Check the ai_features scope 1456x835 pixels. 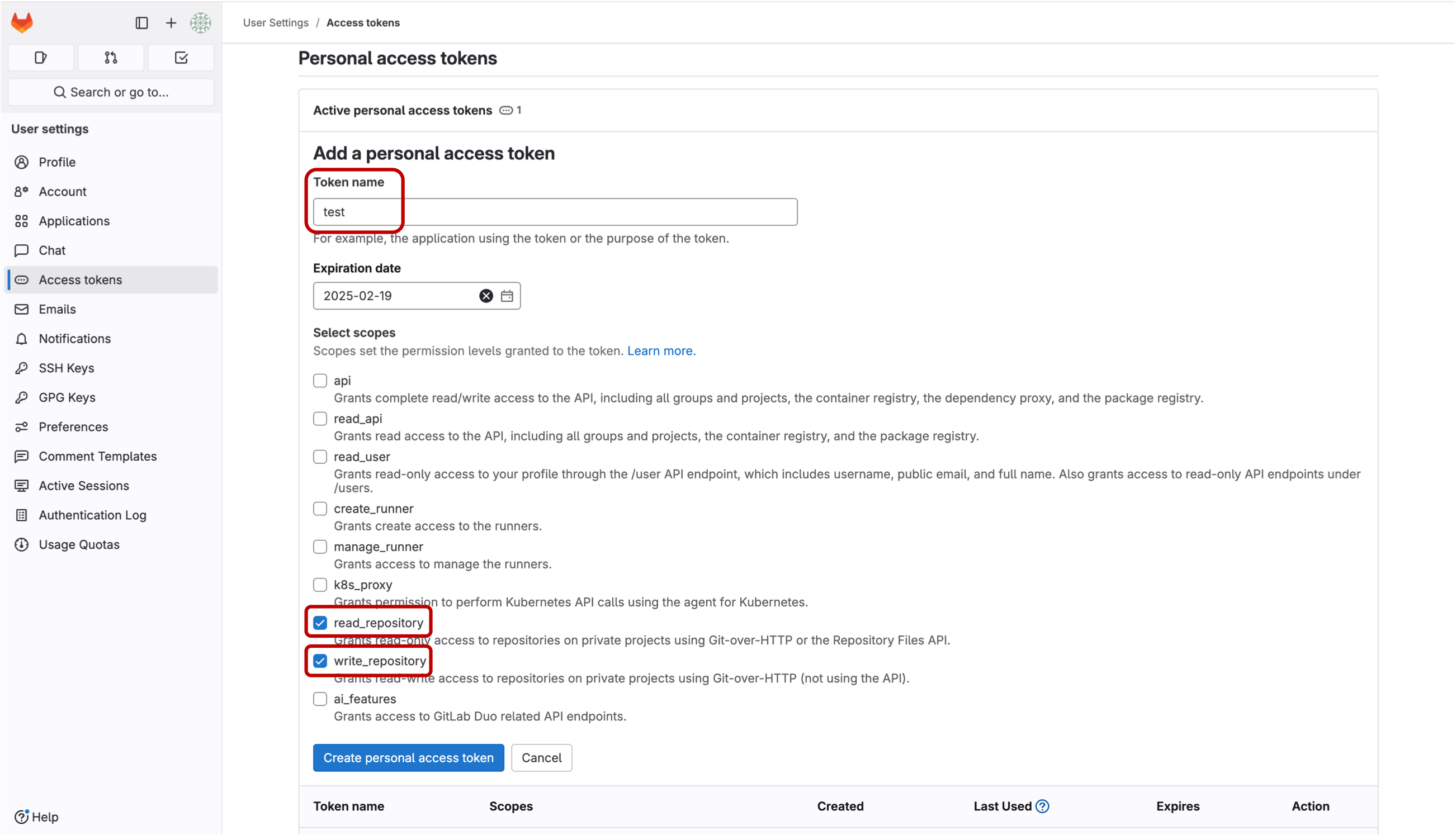(320, 699)
